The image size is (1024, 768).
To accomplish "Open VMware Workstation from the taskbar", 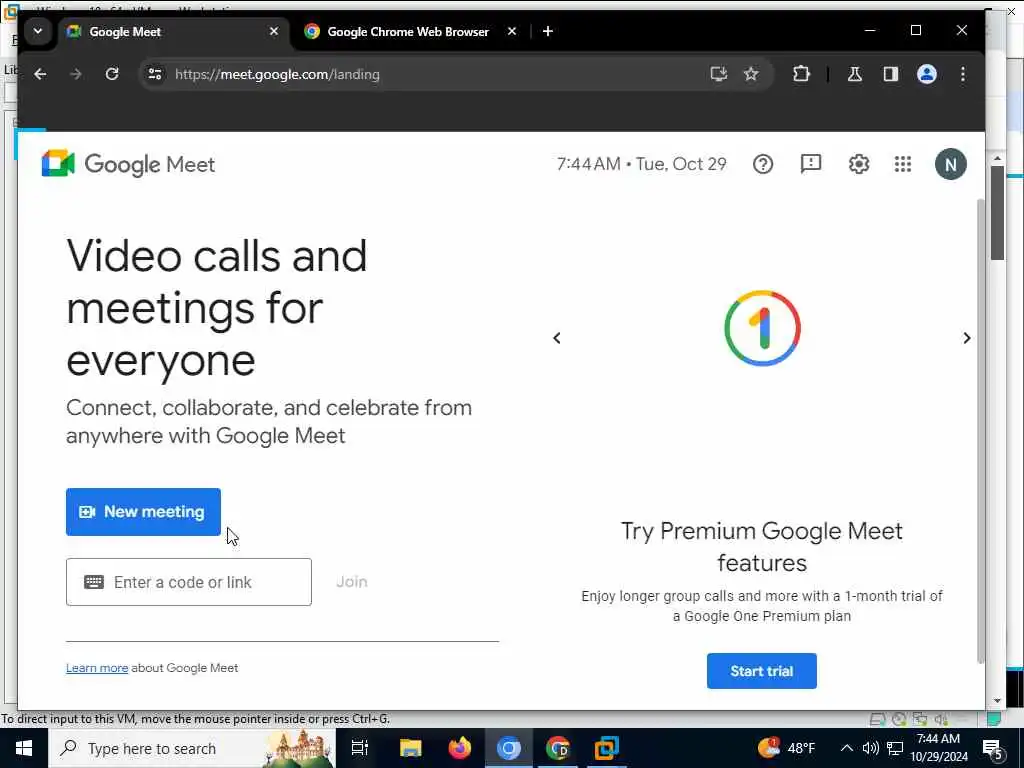I will [x=607, y=748].
